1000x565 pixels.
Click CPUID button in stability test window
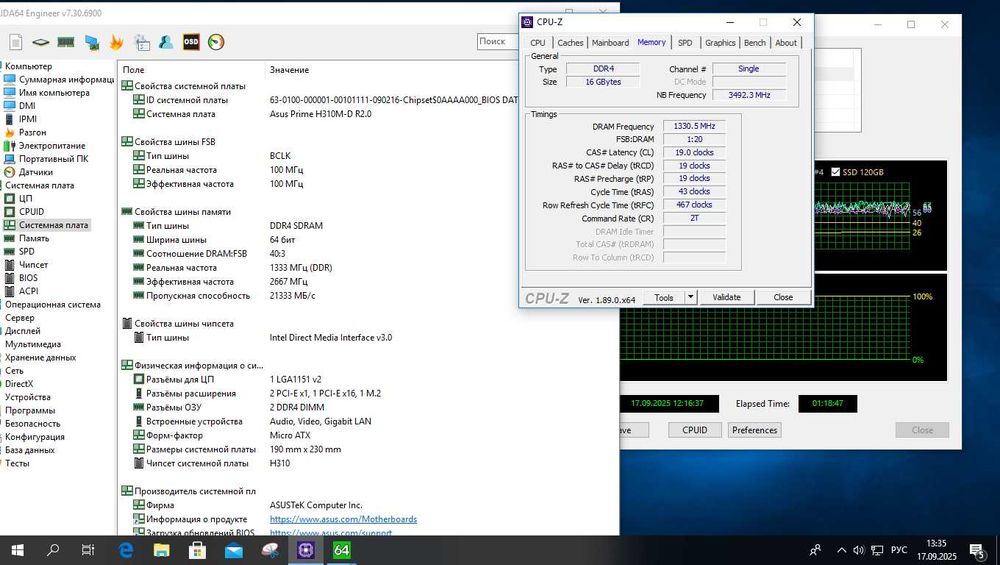pyautogui.click(x=695, y=430)
